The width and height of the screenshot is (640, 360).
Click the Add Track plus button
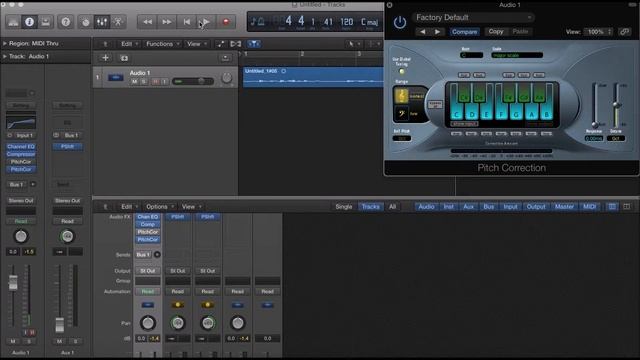coord(105,58)
